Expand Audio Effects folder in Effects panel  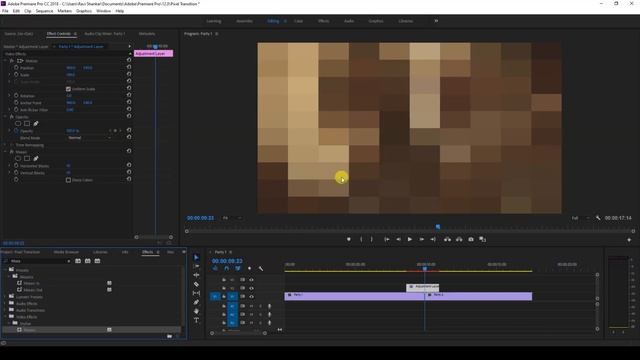5,303
